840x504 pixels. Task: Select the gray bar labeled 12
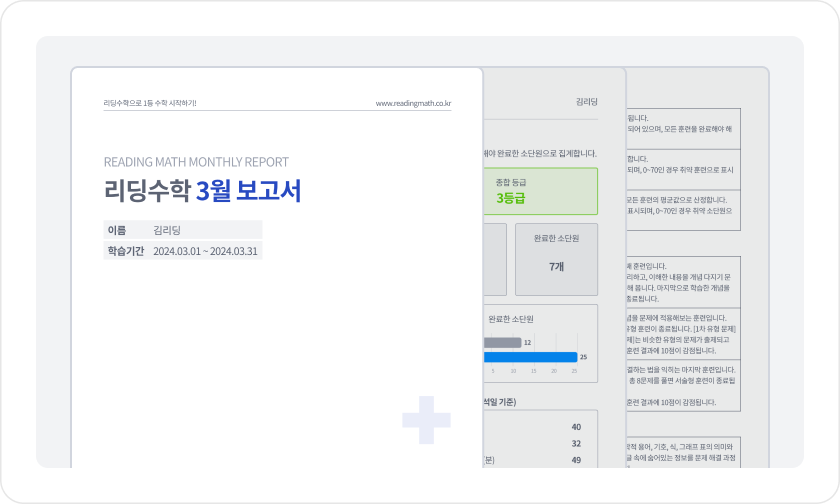pyautogui.click(x=502, y=342)
